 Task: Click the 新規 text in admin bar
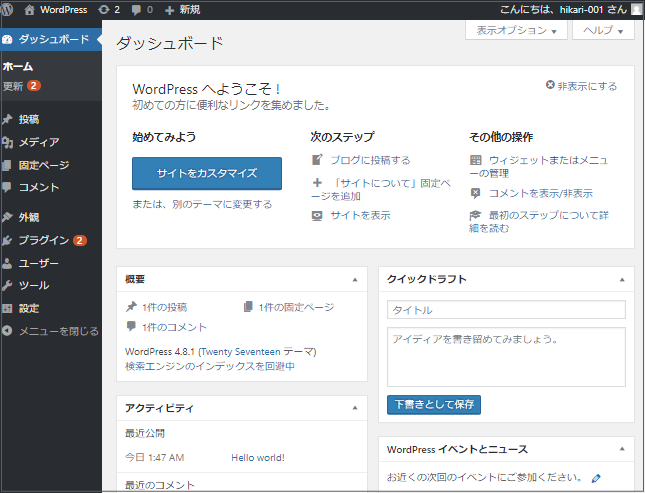190,10
